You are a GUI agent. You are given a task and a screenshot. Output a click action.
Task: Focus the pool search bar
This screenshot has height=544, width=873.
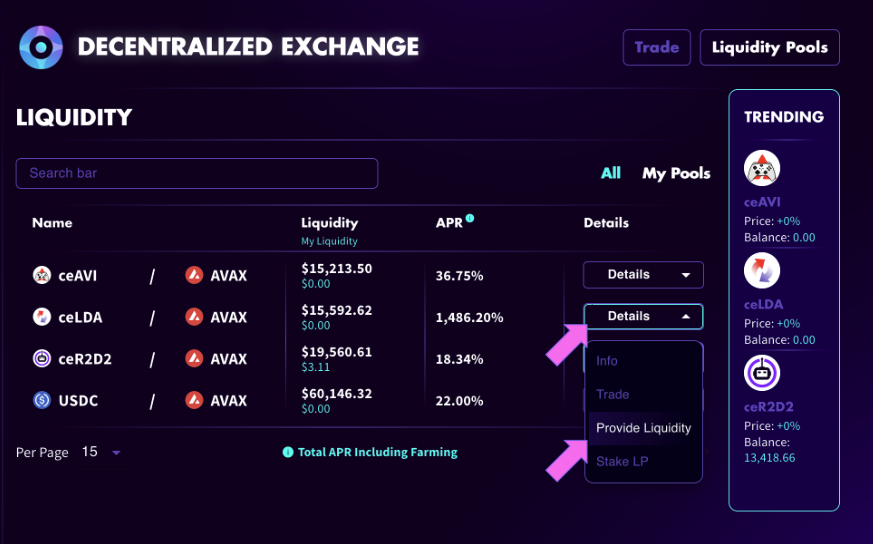pyautogui.click(x=196, y=173)
